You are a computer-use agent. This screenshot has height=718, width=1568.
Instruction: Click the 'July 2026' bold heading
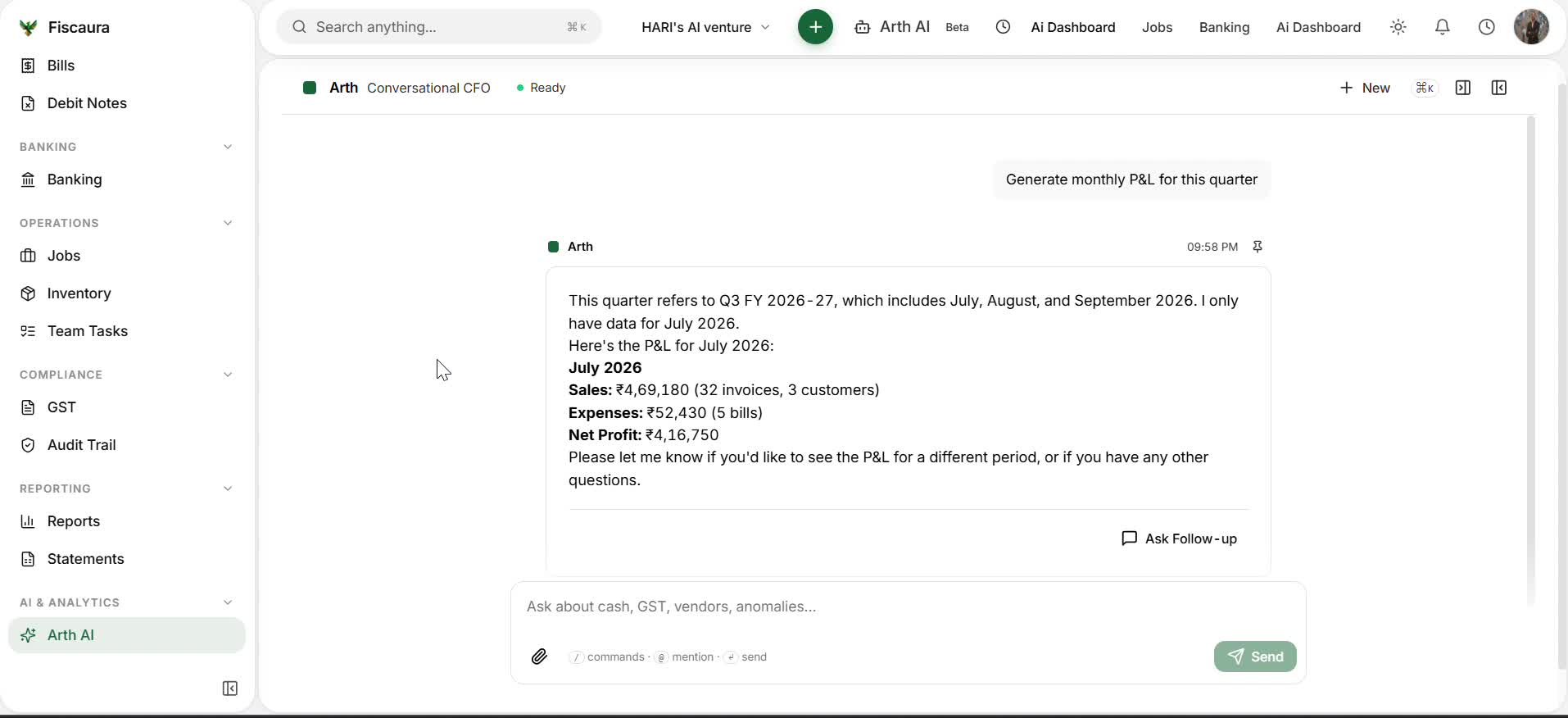605,368
